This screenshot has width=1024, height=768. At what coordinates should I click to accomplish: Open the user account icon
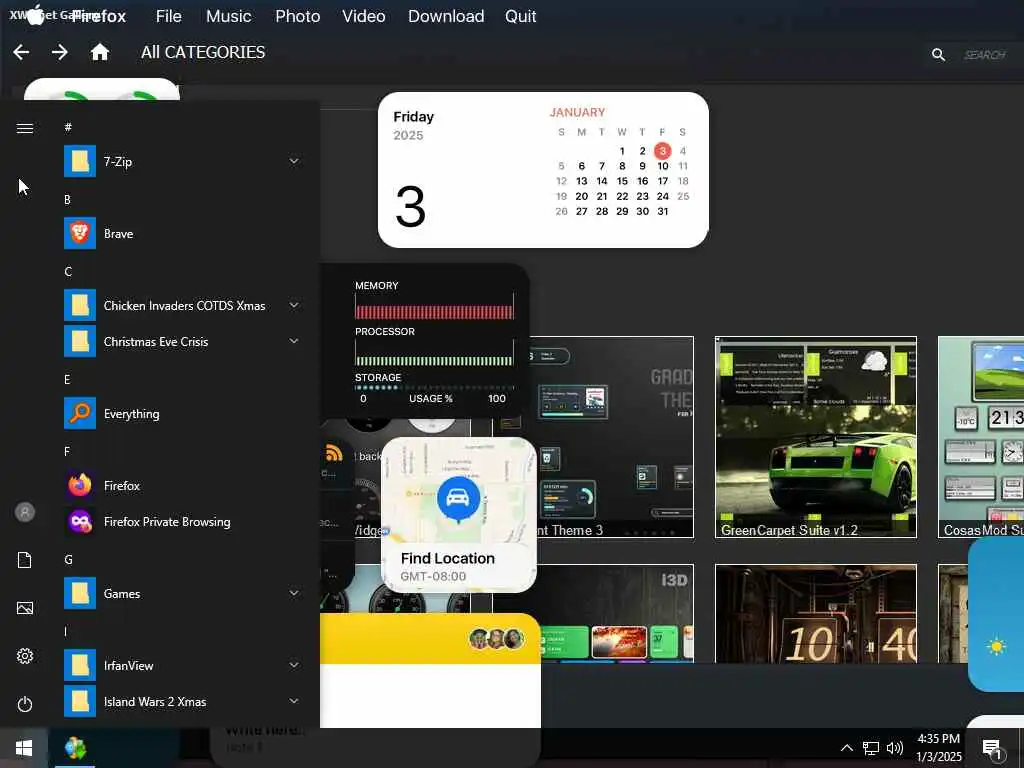pos(25,512)
